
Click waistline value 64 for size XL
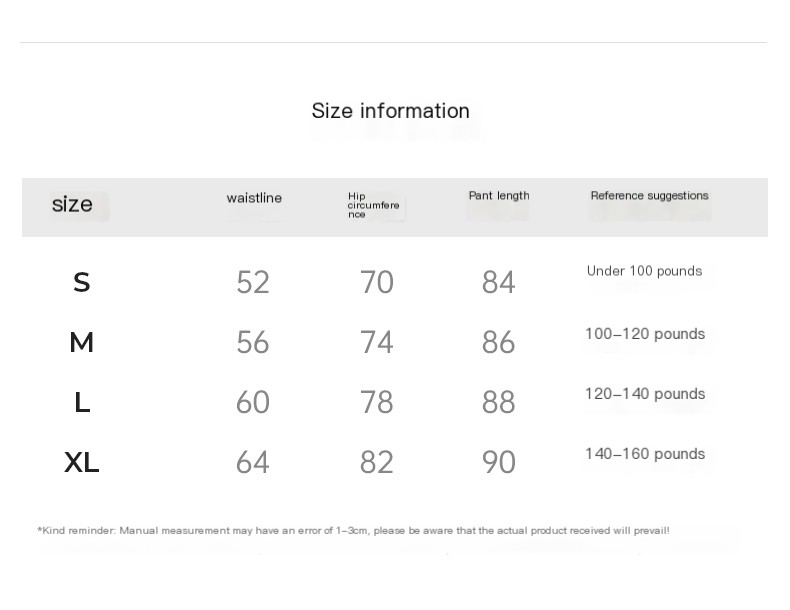(x=253, y=462)
